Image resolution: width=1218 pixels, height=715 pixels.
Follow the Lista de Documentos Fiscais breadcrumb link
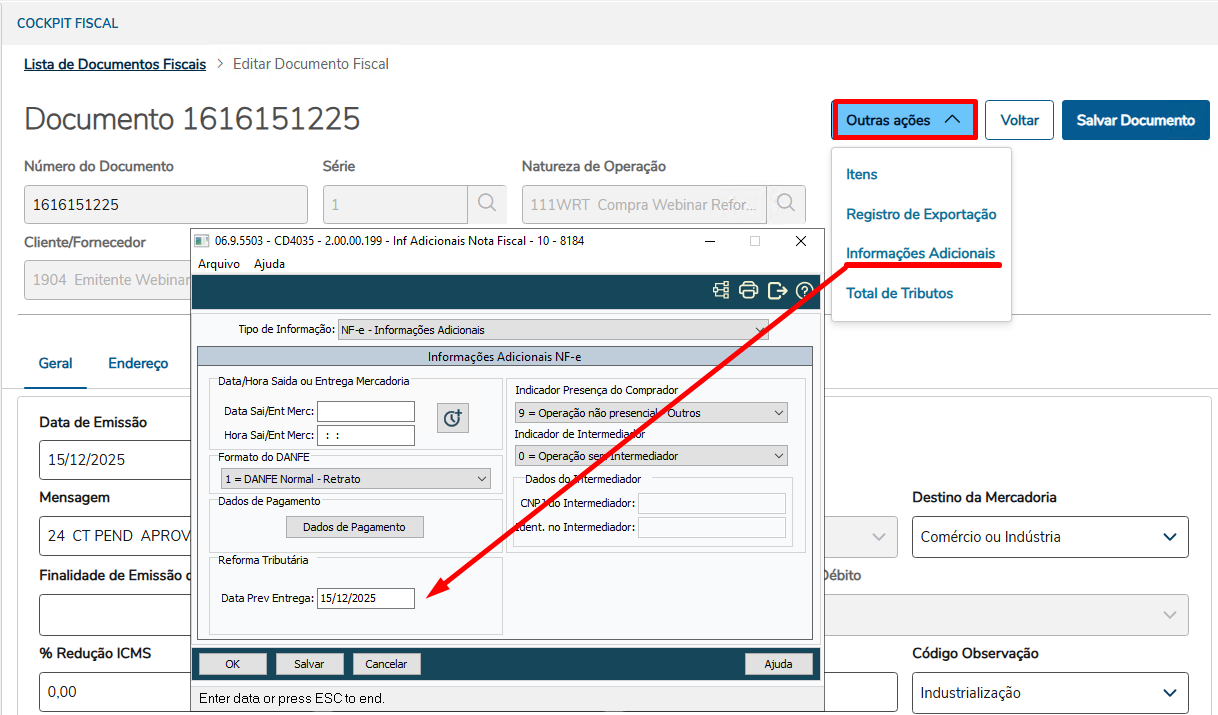pyautogui.click(x=114, y=63)
